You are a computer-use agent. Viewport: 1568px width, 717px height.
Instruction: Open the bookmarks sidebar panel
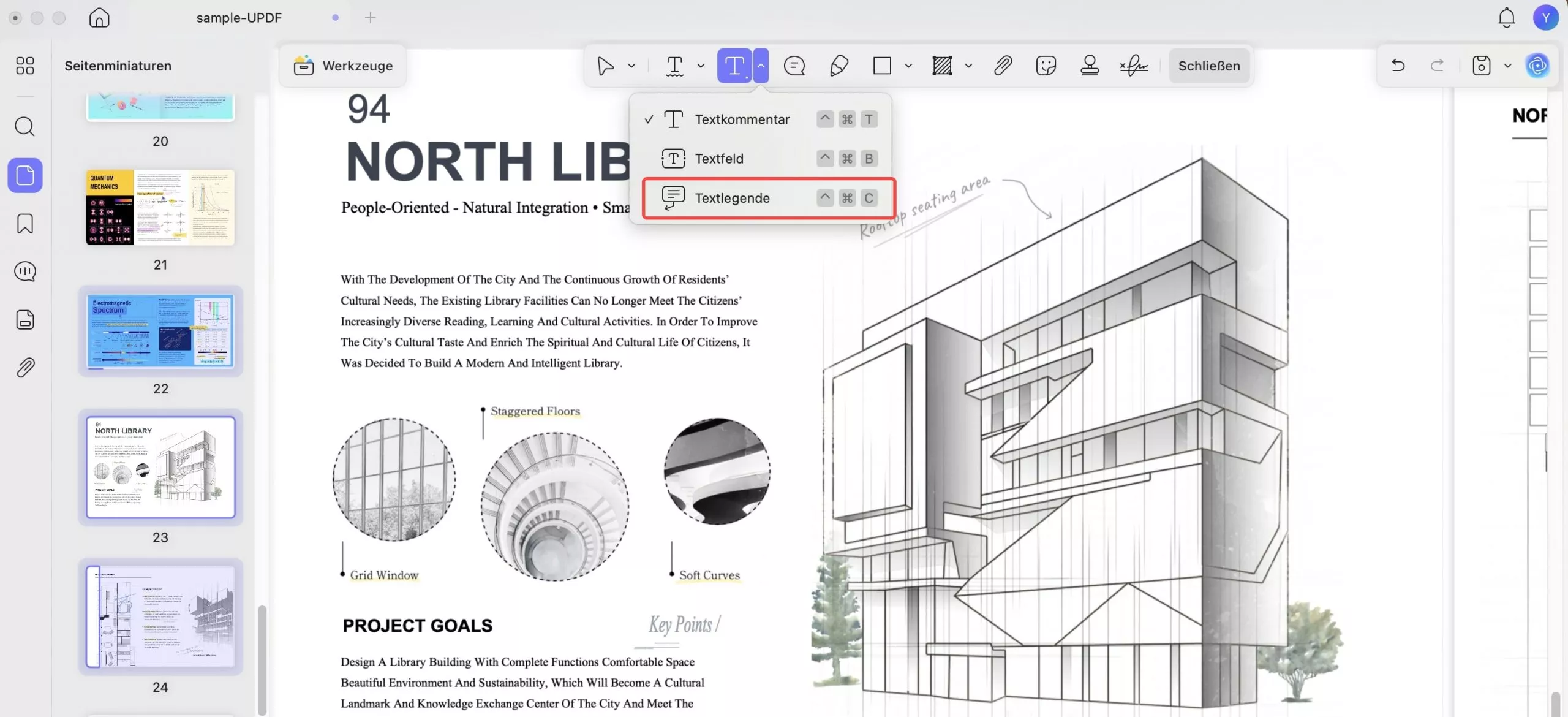coord(25,224)
